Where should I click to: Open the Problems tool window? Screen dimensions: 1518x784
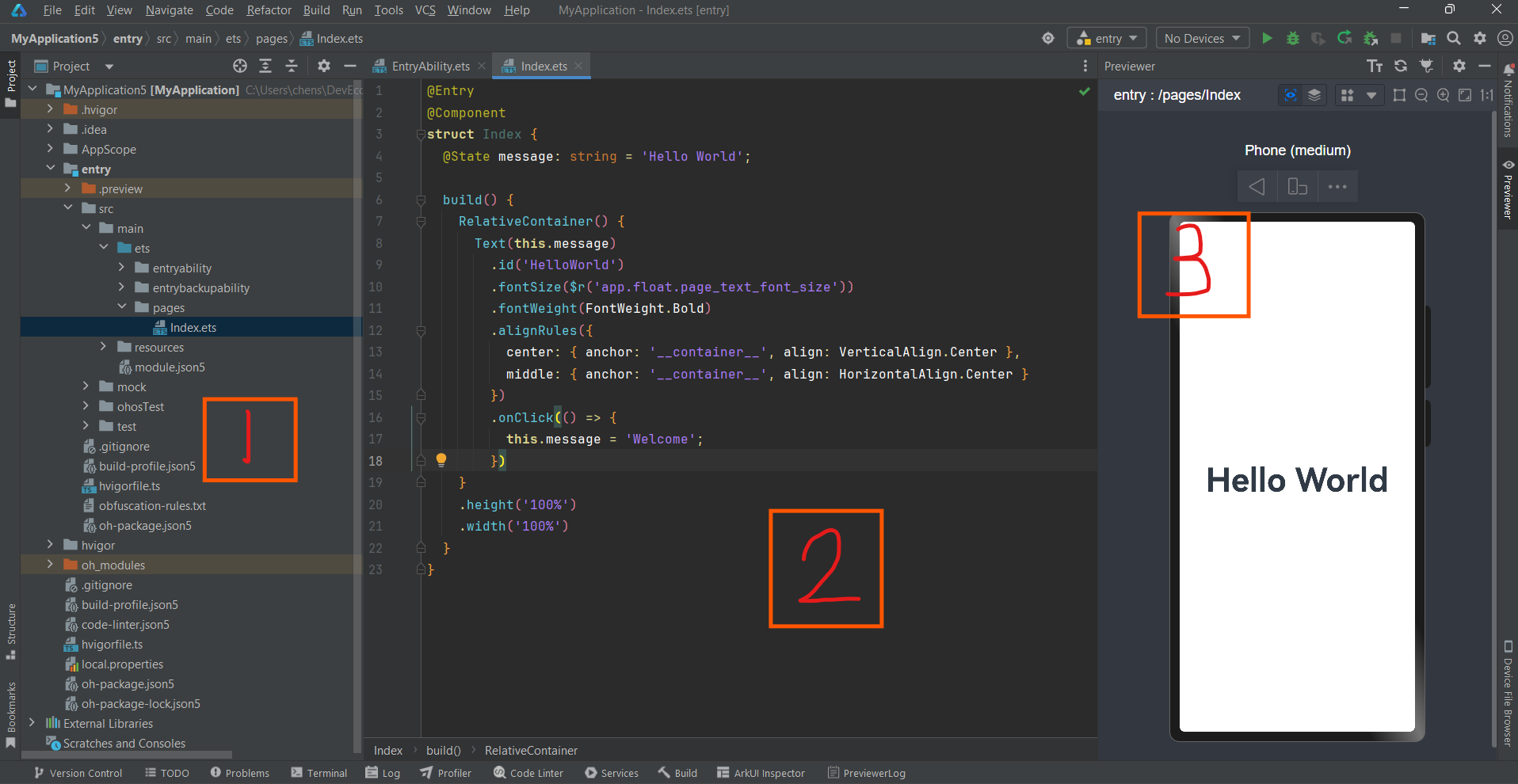coord(239,773)
